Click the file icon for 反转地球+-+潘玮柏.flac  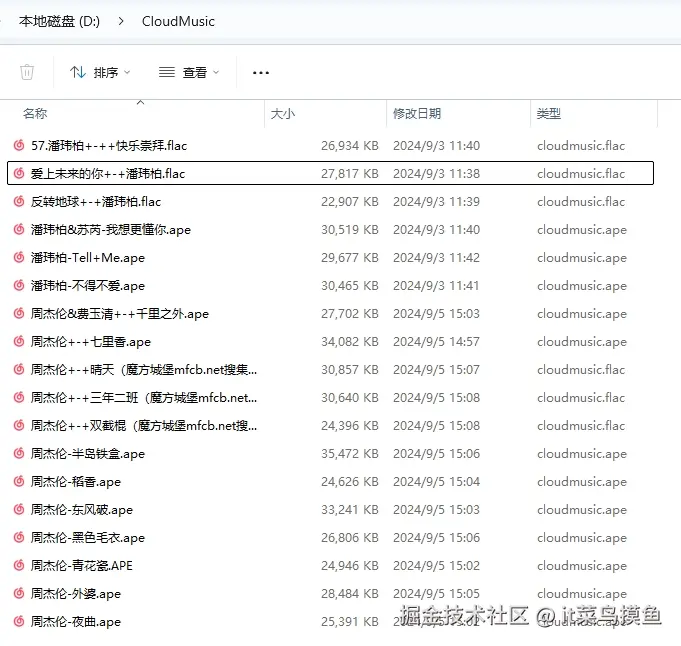coord(19,201)
